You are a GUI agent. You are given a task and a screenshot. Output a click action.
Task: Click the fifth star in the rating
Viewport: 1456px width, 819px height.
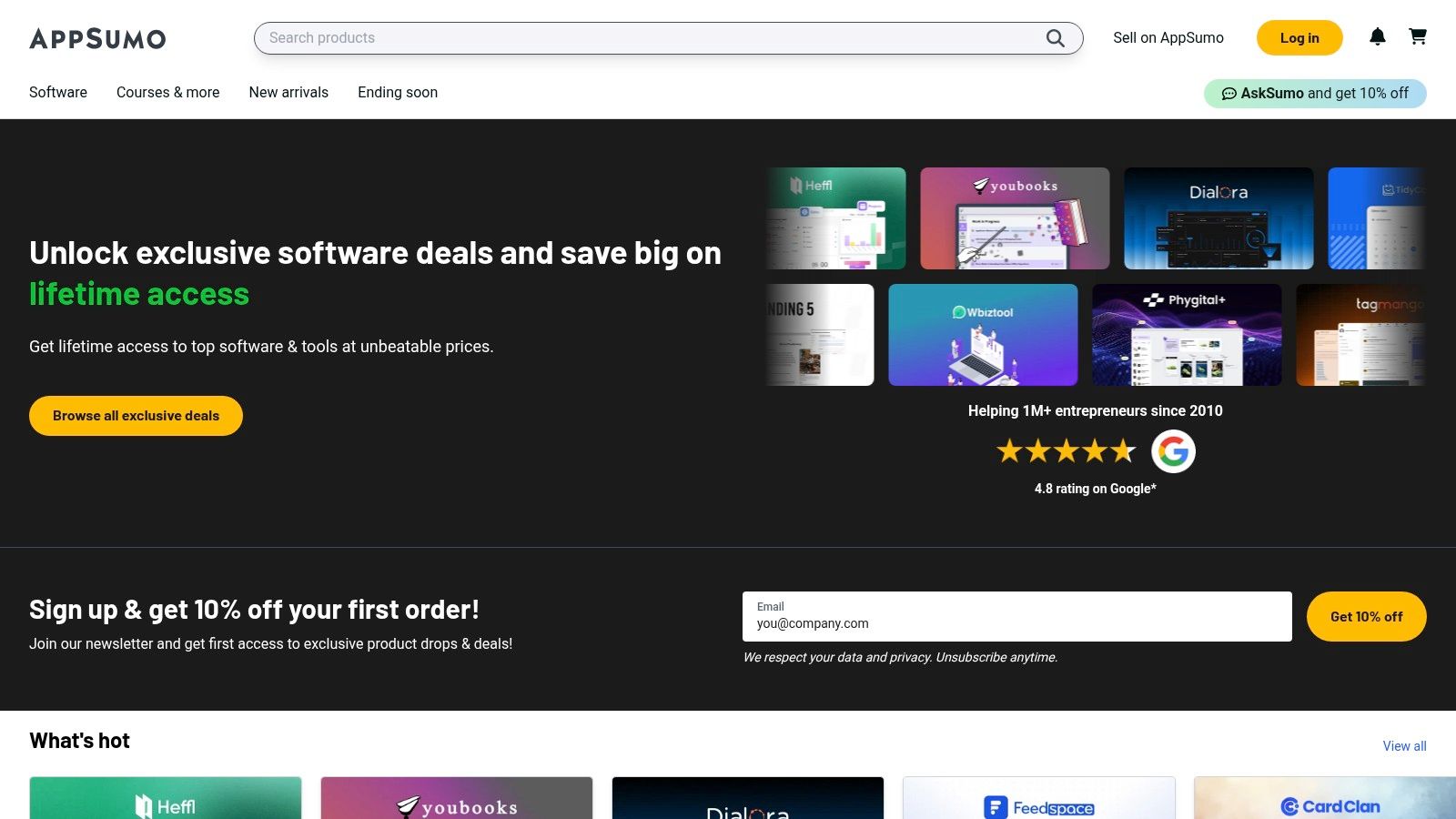pyautogui.click(x=1123, y=450)
